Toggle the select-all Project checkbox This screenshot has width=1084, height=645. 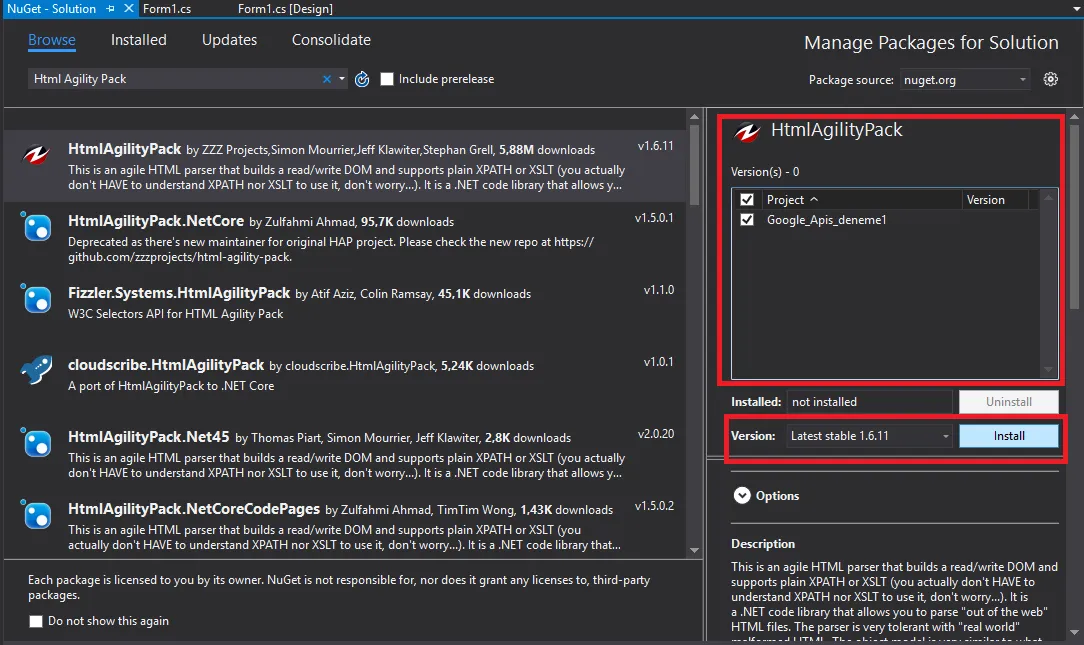[747, 200]
